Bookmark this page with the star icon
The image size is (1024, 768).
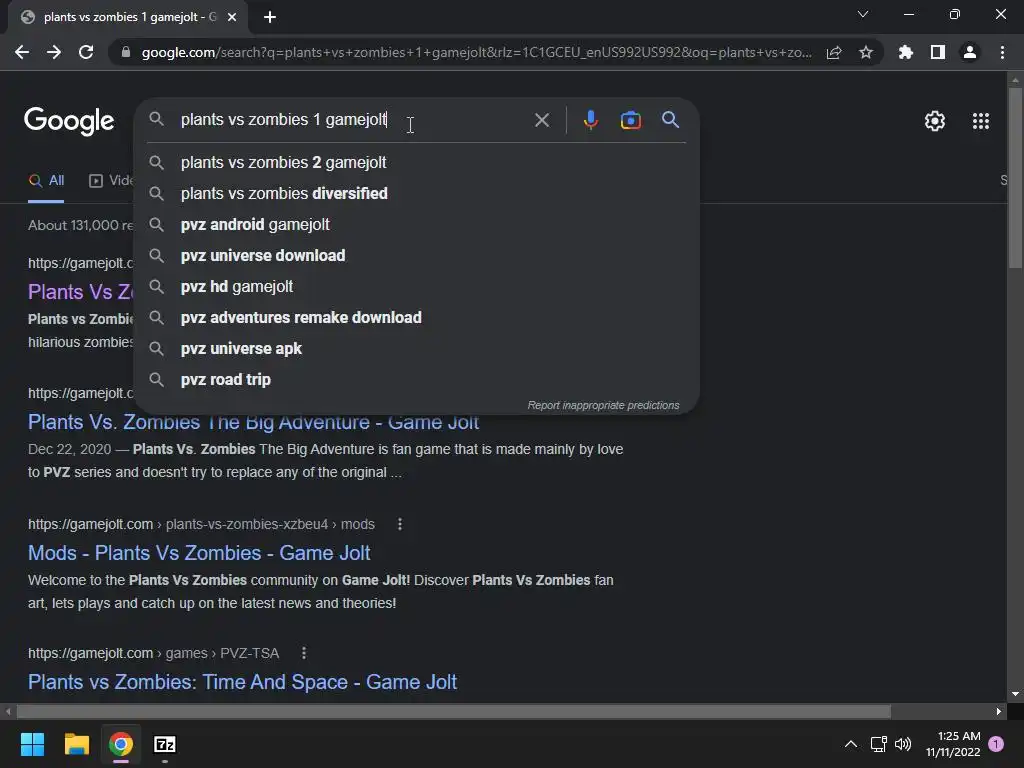point(866,52)
